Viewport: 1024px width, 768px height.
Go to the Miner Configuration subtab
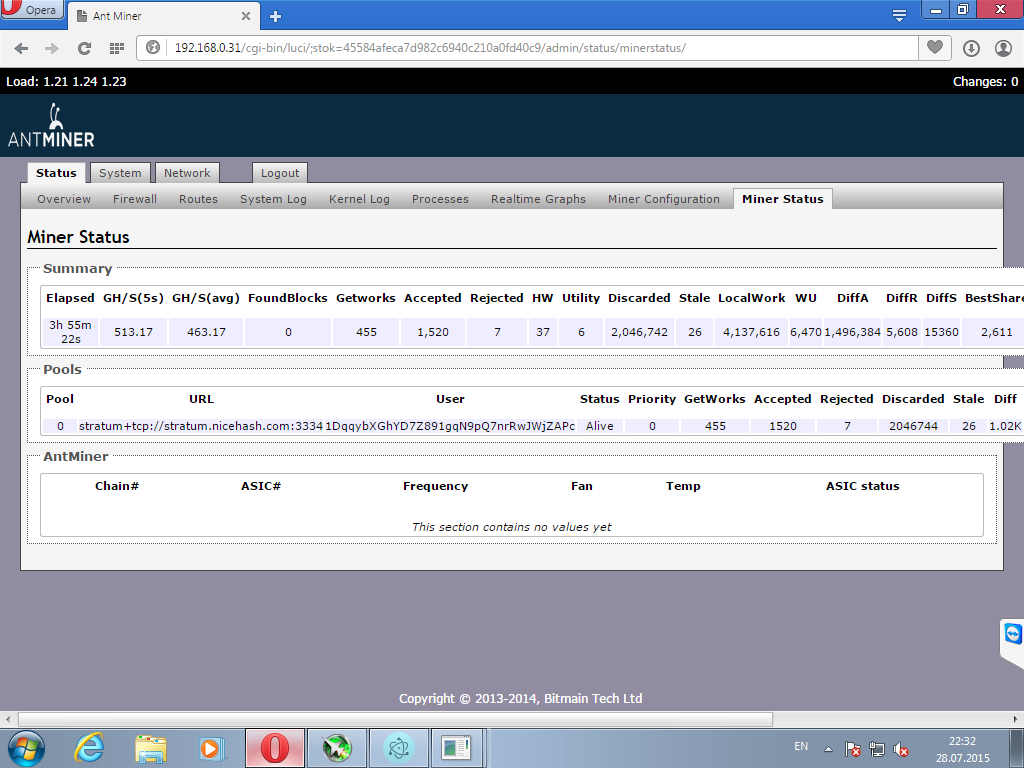tap(663, 199)
